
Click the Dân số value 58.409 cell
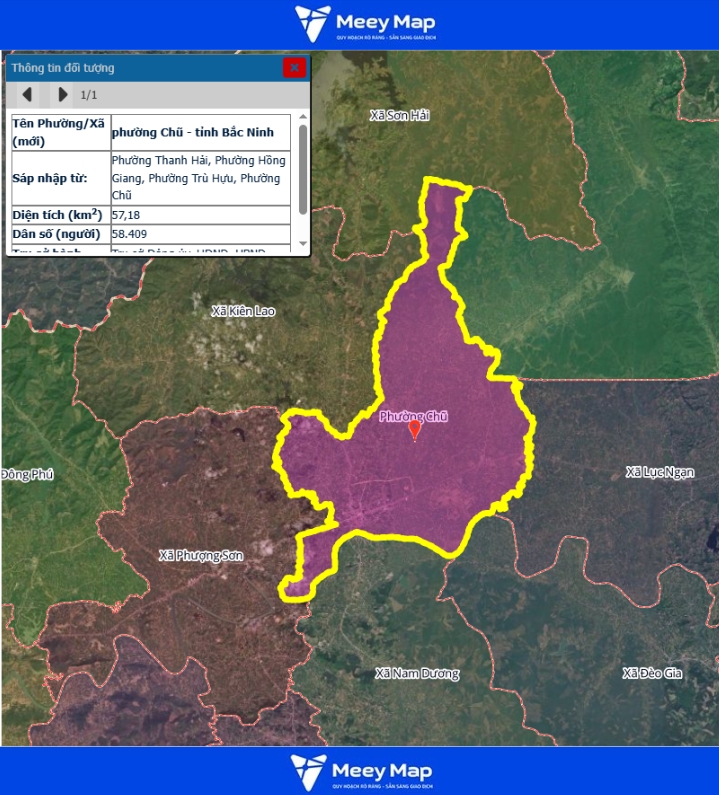[x=200, y=235]
